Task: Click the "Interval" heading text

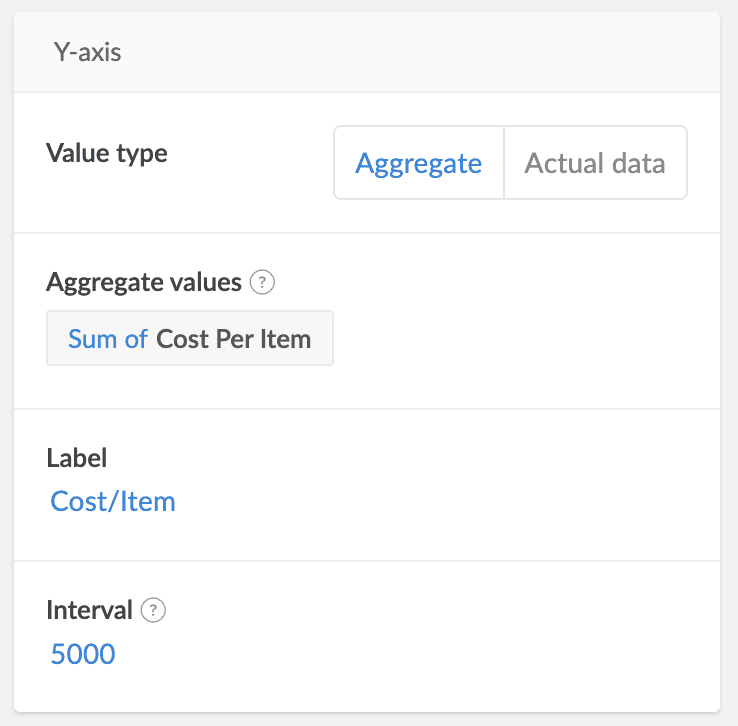Action: pyautogui.click(x=89, y=610)
